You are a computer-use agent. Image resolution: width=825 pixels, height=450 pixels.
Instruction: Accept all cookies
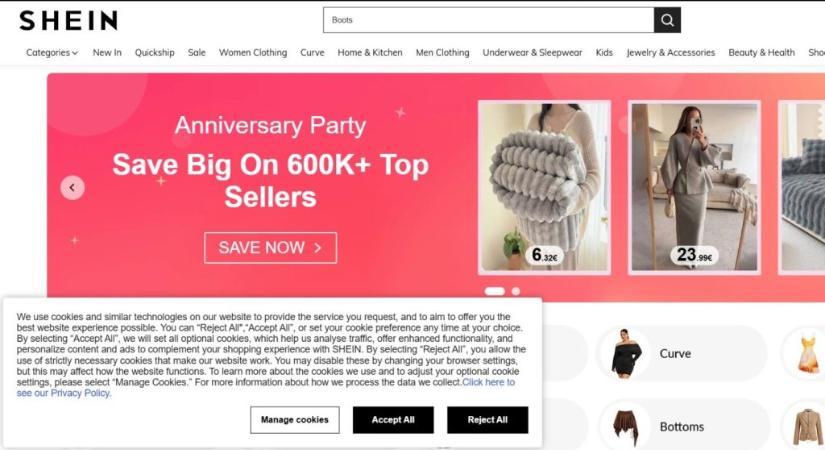[393, 420]
